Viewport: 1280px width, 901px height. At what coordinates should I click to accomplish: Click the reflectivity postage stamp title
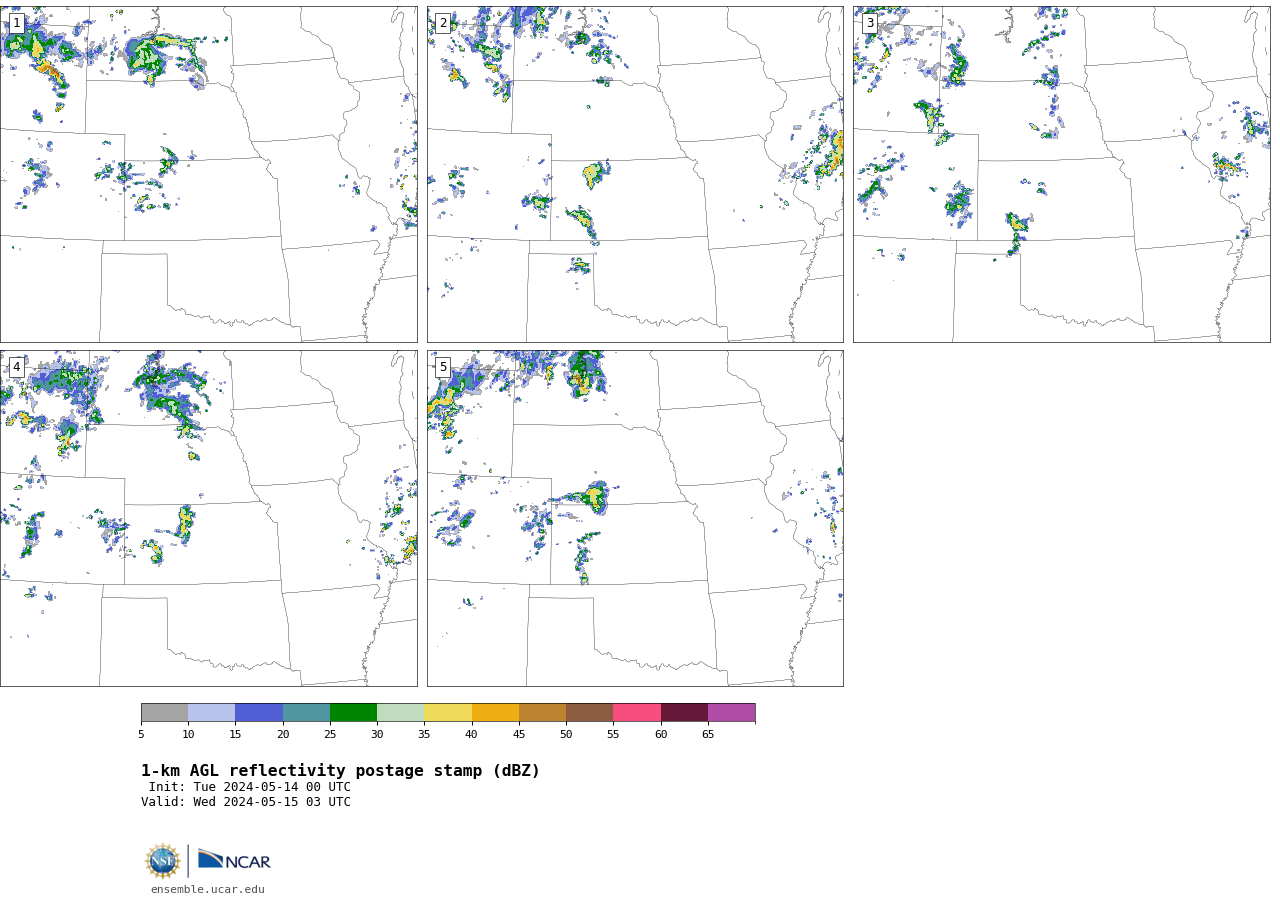pos(340,771)
